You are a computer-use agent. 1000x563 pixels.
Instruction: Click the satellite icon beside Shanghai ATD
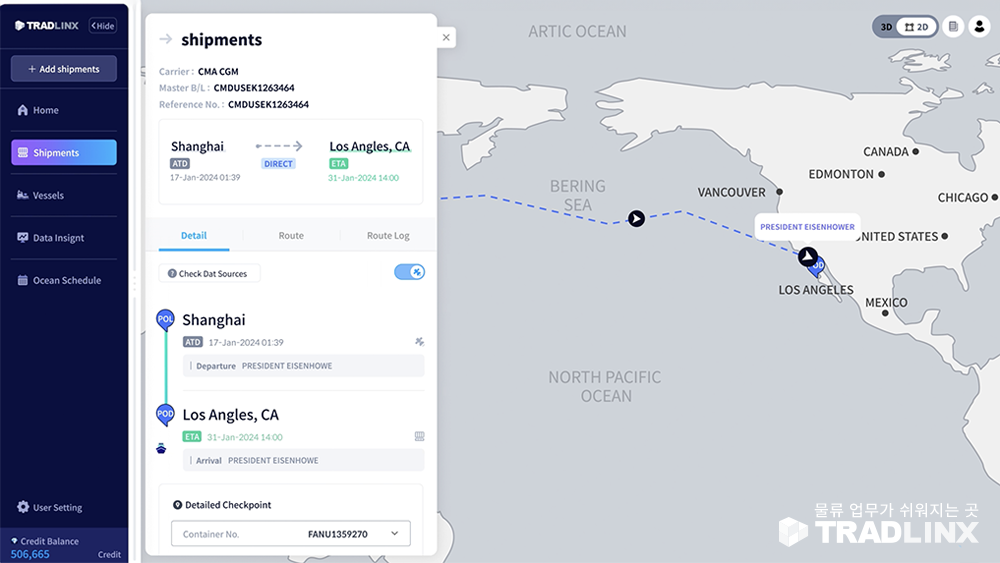click(x=419, y=342)
